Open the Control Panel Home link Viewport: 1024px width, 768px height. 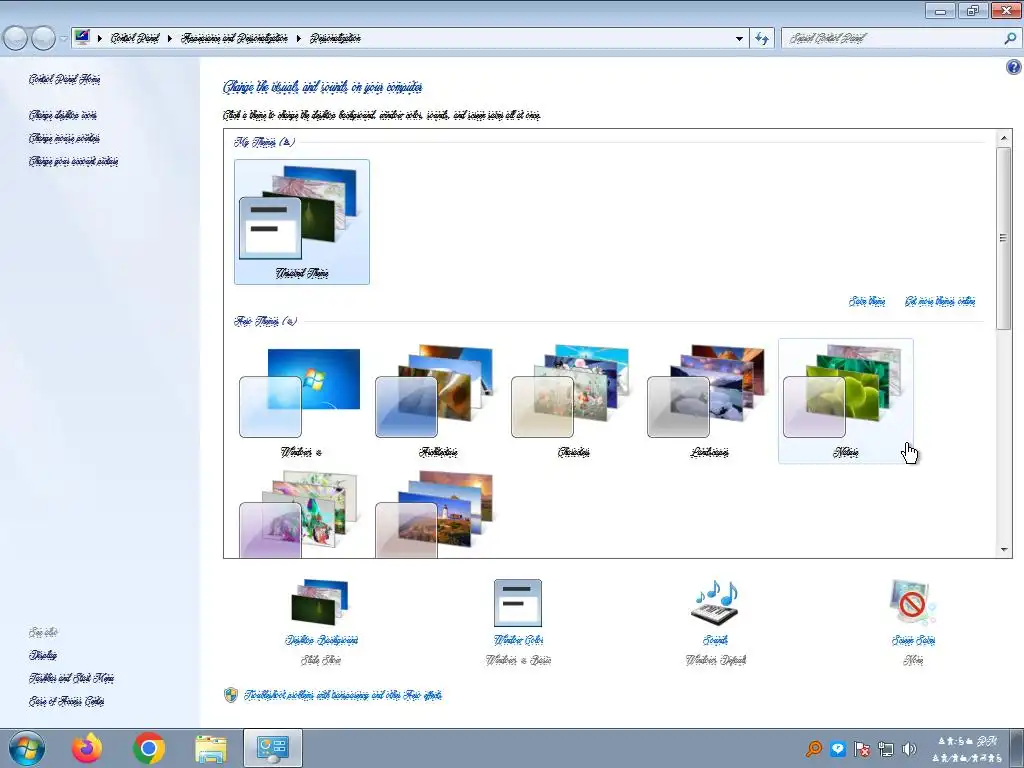pos(64,79)
